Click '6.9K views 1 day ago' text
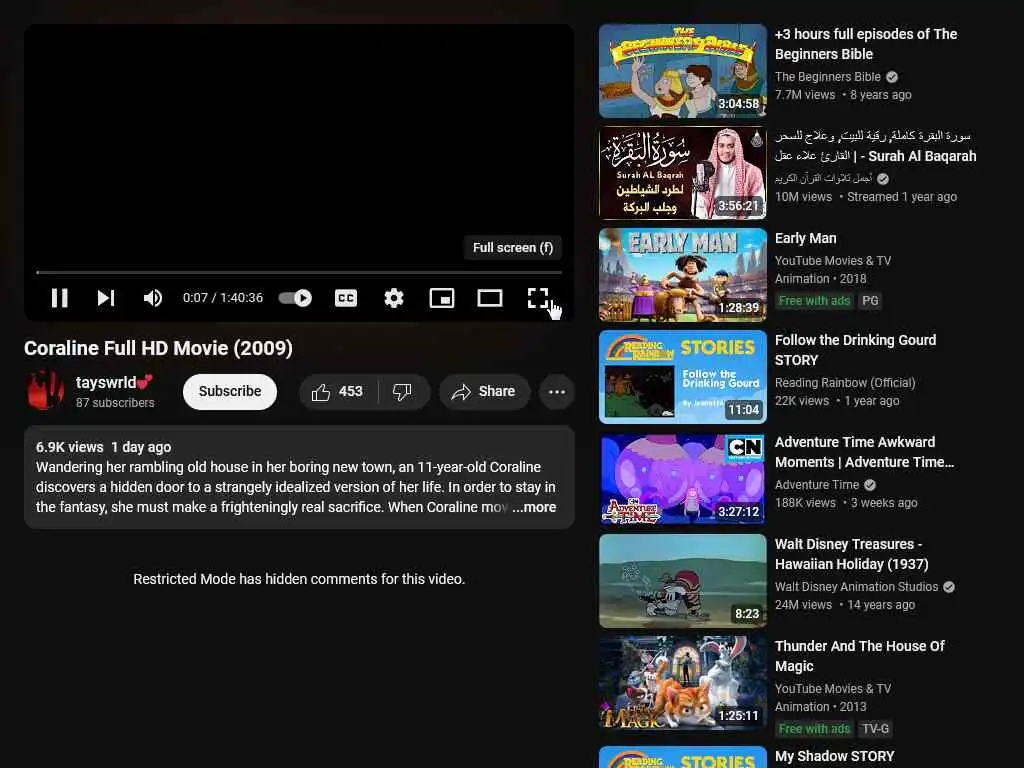 pos(103,447)
